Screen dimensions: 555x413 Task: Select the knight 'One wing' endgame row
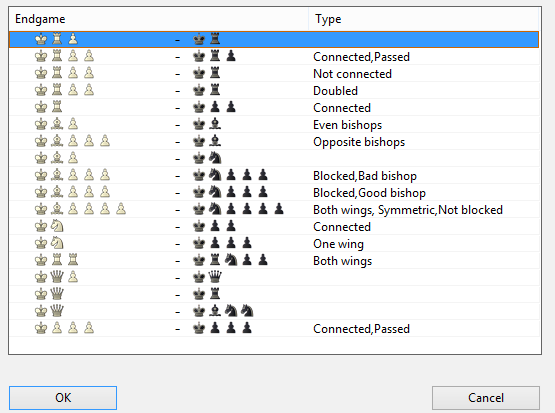click(274, 243)
